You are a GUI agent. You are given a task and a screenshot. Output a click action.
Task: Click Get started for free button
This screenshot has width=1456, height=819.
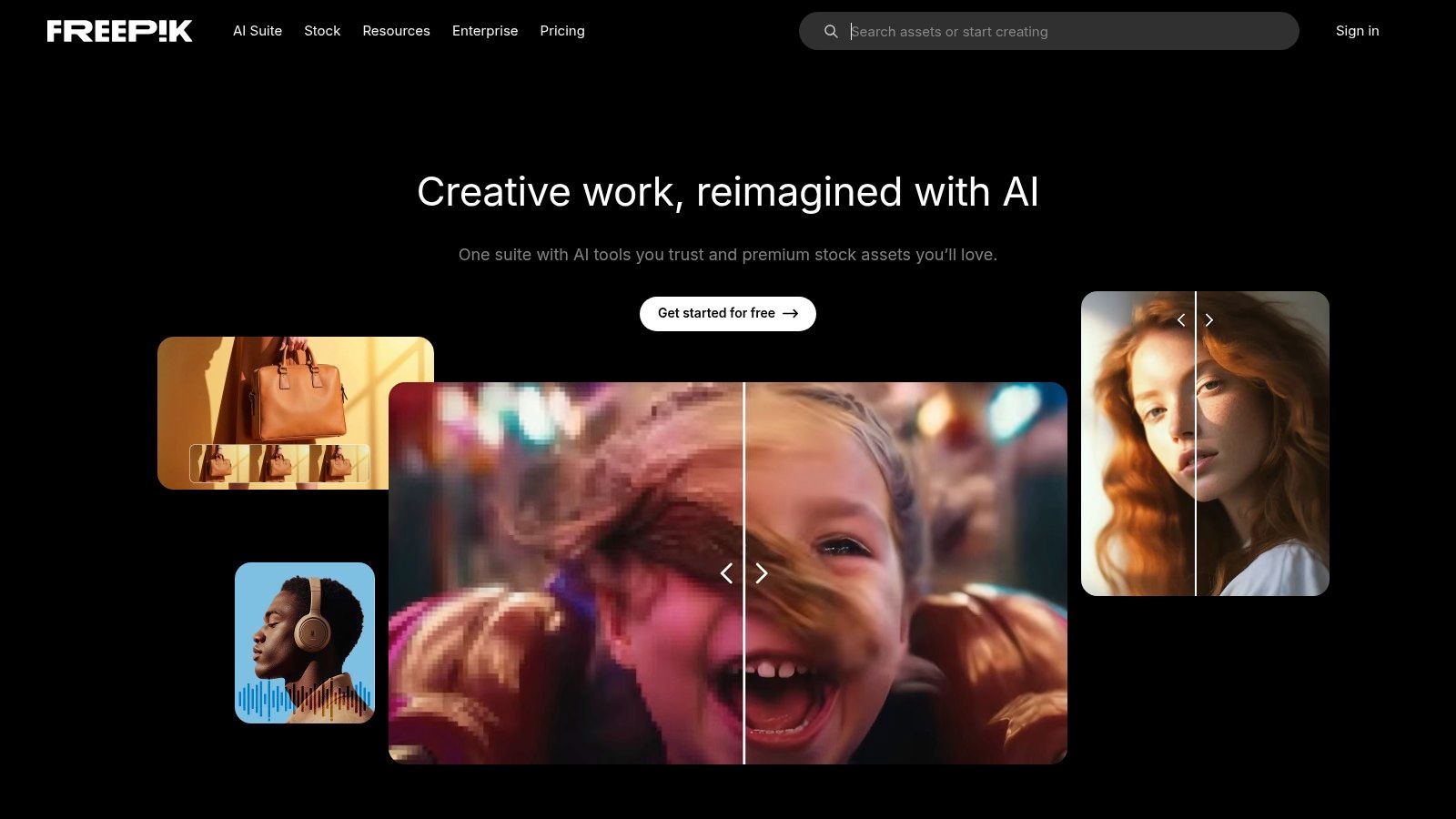(x=728, y=314)
